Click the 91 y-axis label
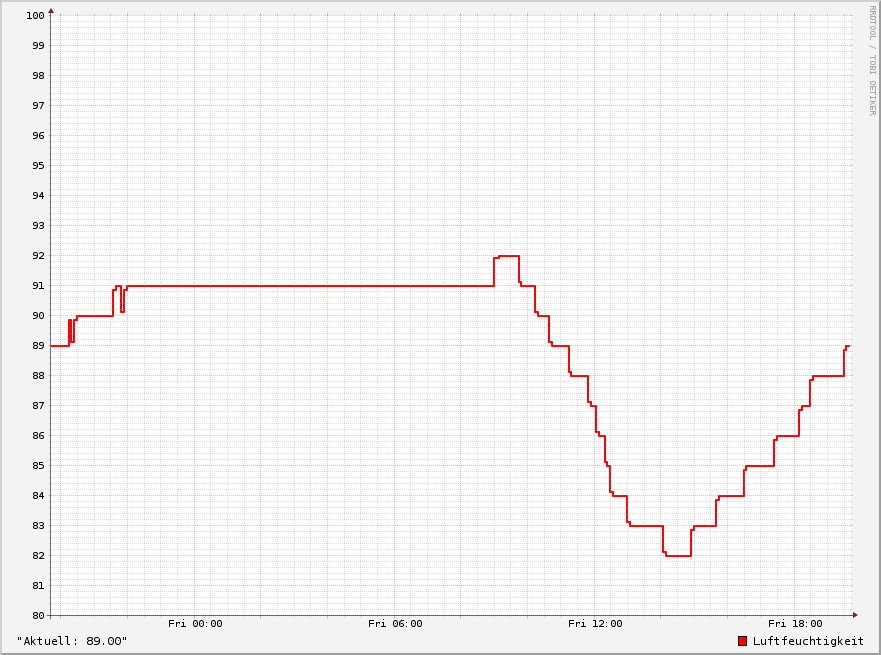This screenshot has width=881, height=655. tap(38, 285)
